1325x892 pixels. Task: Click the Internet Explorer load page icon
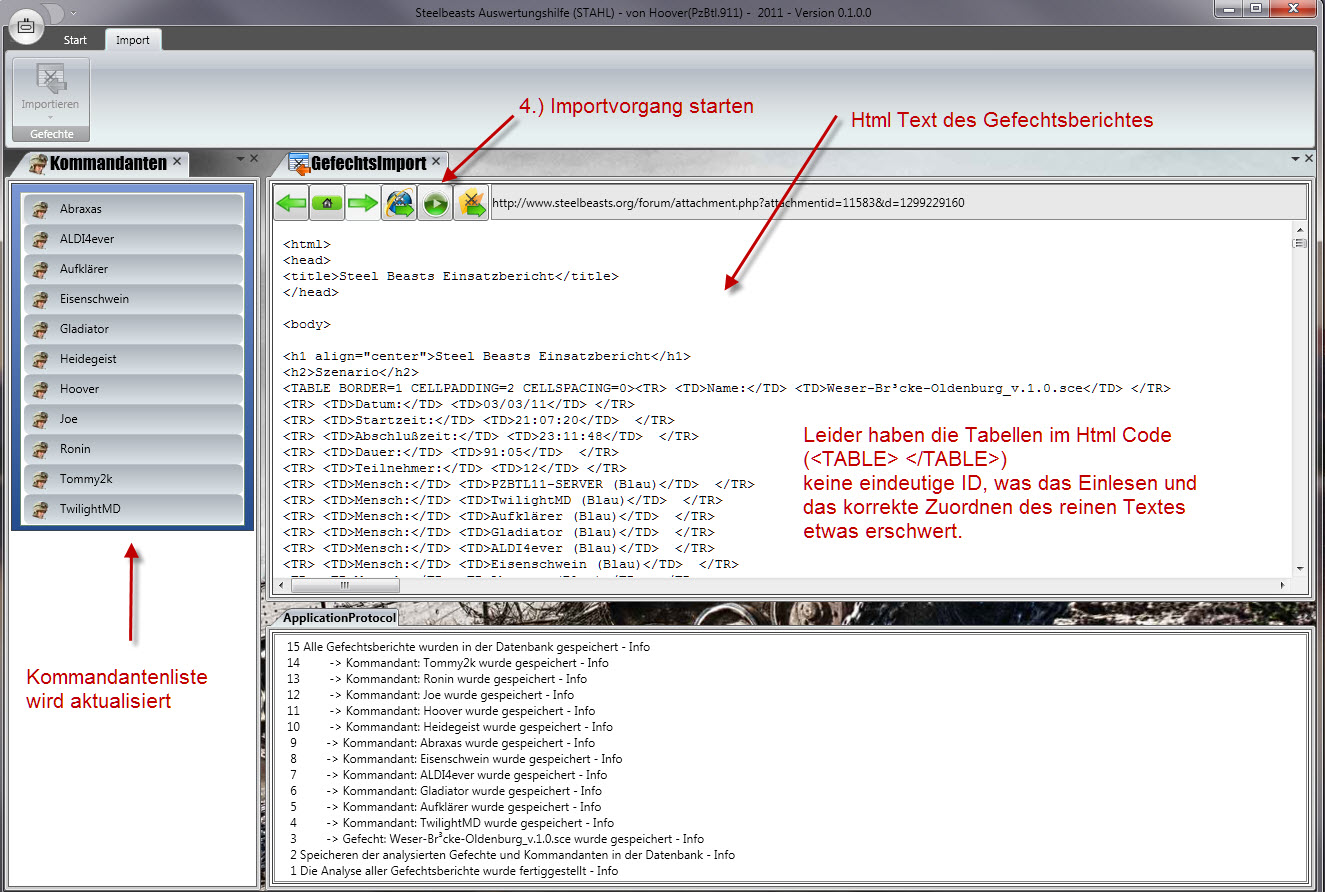(399, 203)
